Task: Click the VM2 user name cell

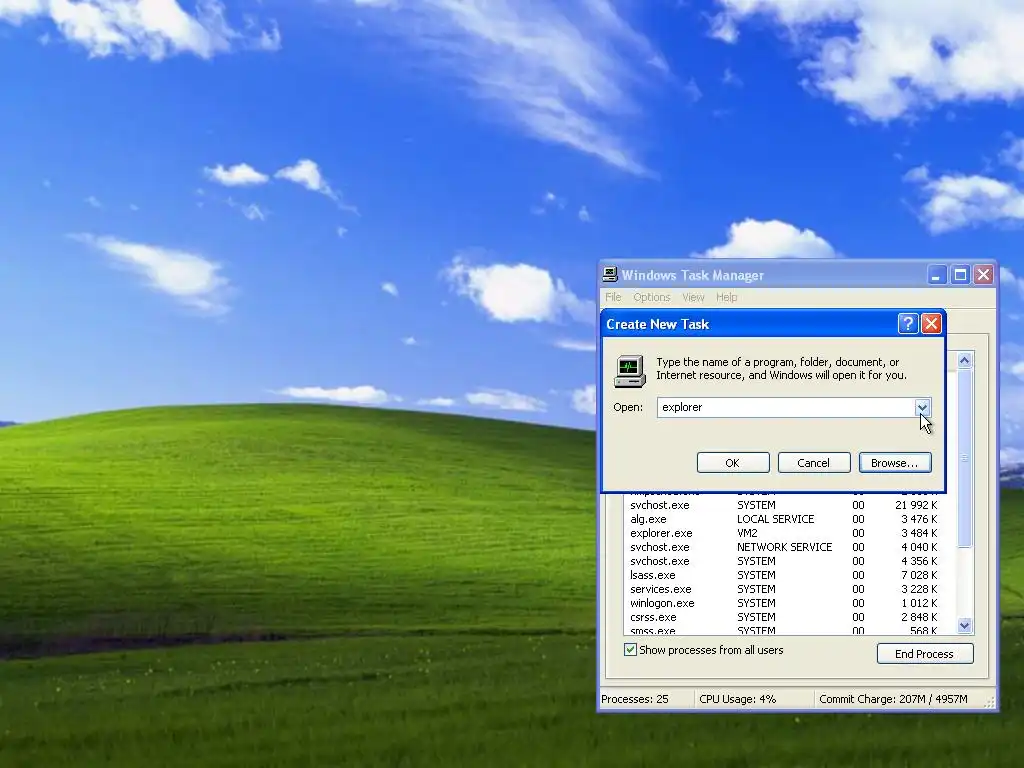Action: pos(747,533)
